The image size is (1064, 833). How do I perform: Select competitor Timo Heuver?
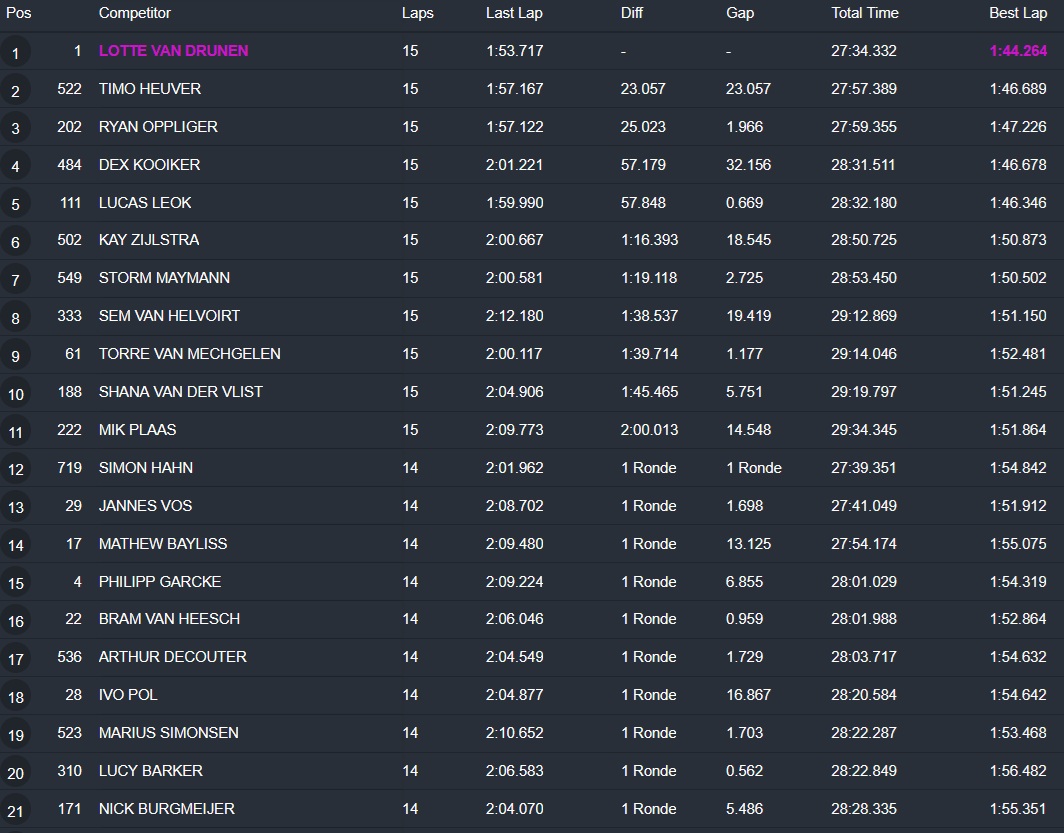tap(149, 89)
